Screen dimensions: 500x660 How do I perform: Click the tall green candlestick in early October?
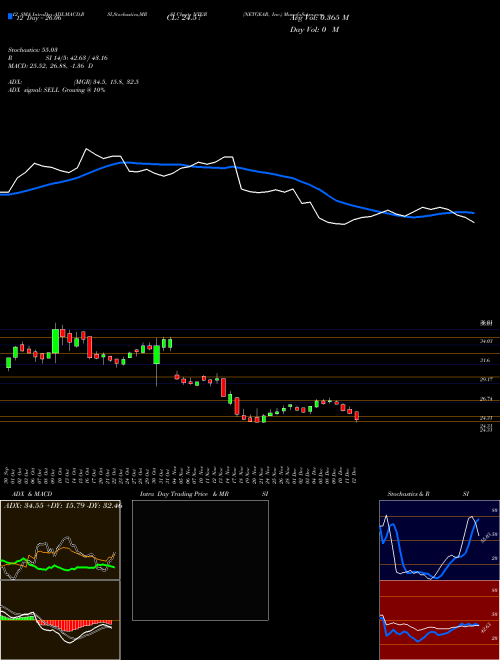coord(55,341)
